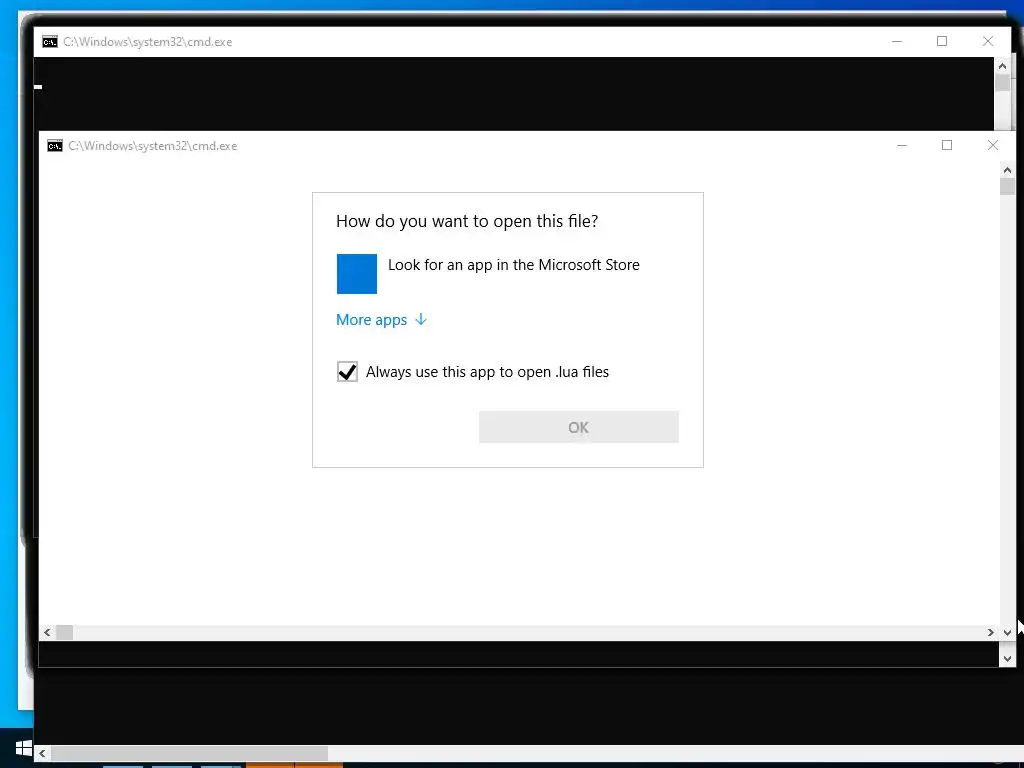Uncheck Always use this app for .lua files

point(347,372)
